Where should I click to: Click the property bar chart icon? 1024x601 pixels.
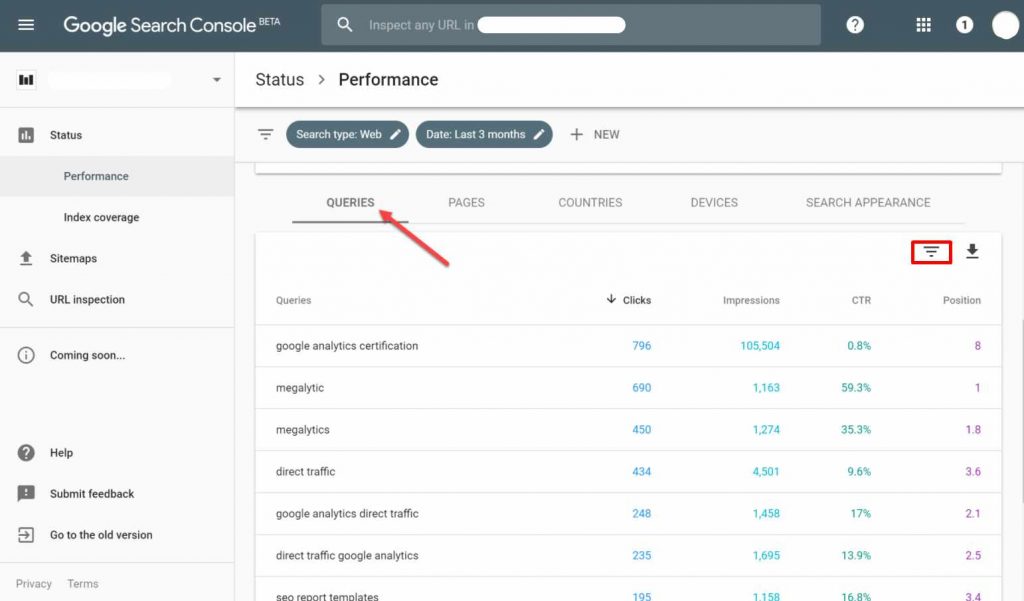(26, 80)
